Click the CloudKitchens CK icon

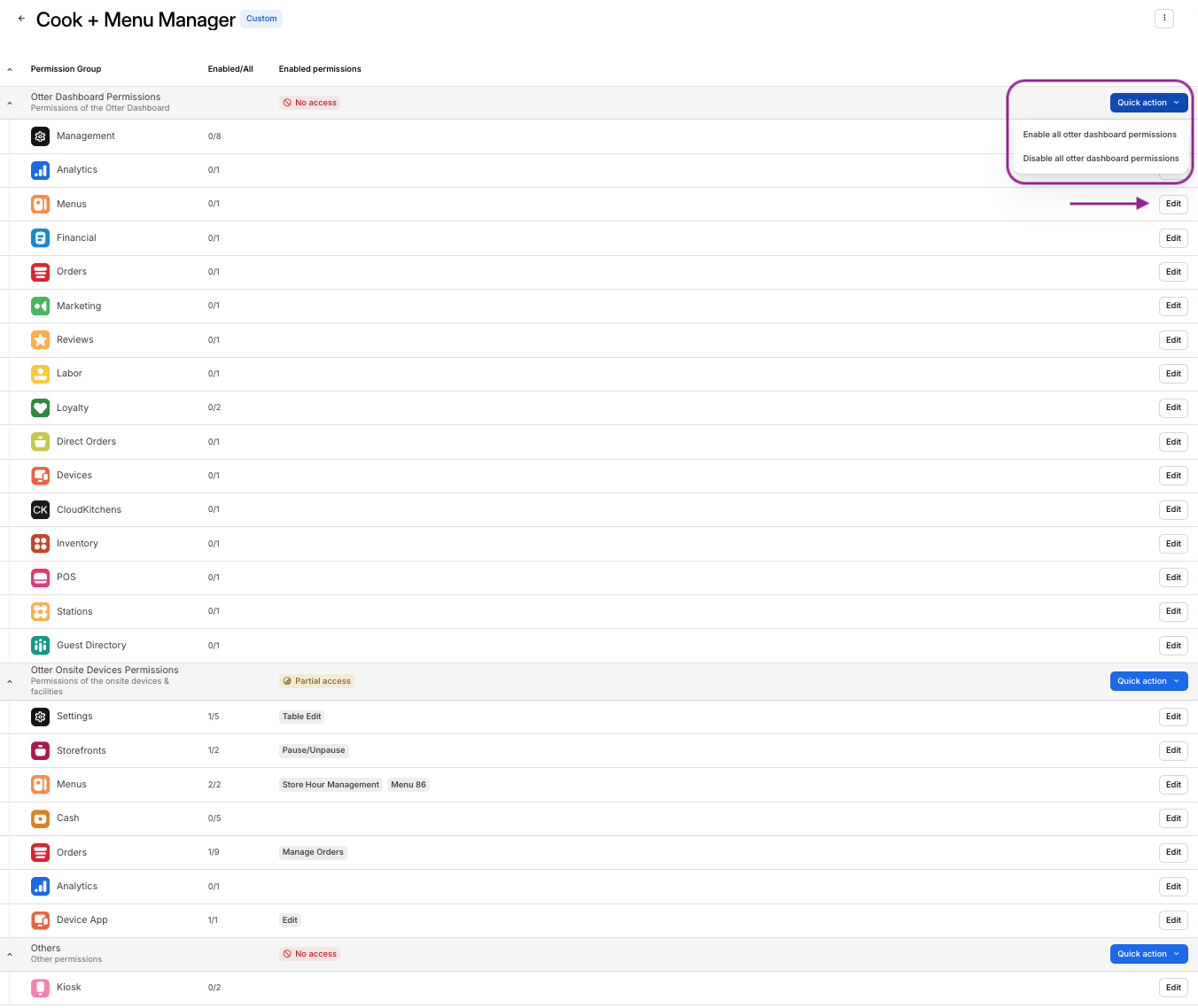coord(40,509)
